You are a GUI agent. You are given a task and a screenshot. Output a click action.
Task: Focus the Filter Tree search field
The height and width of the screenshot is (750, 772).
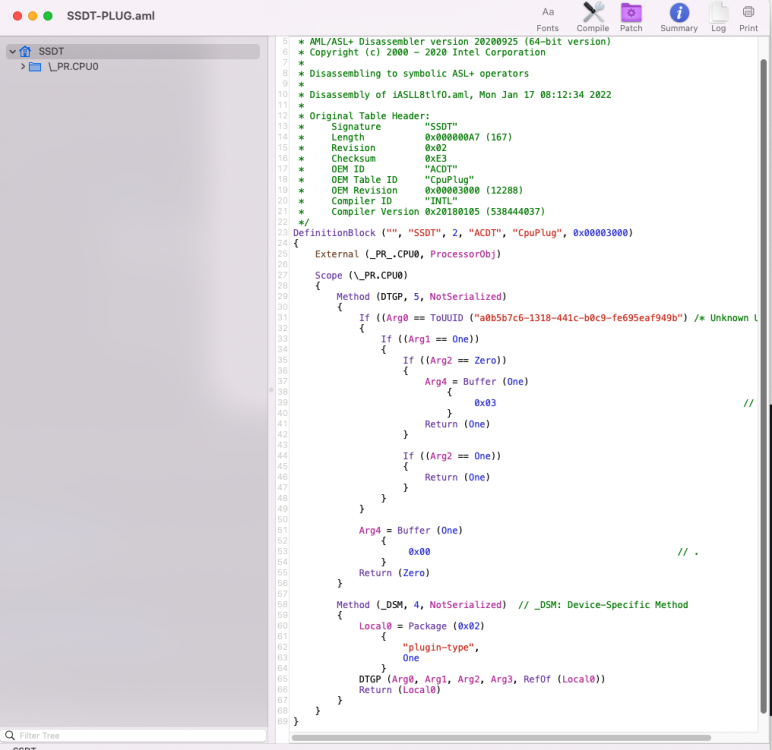pyautogui.click(x=133, y=735)
